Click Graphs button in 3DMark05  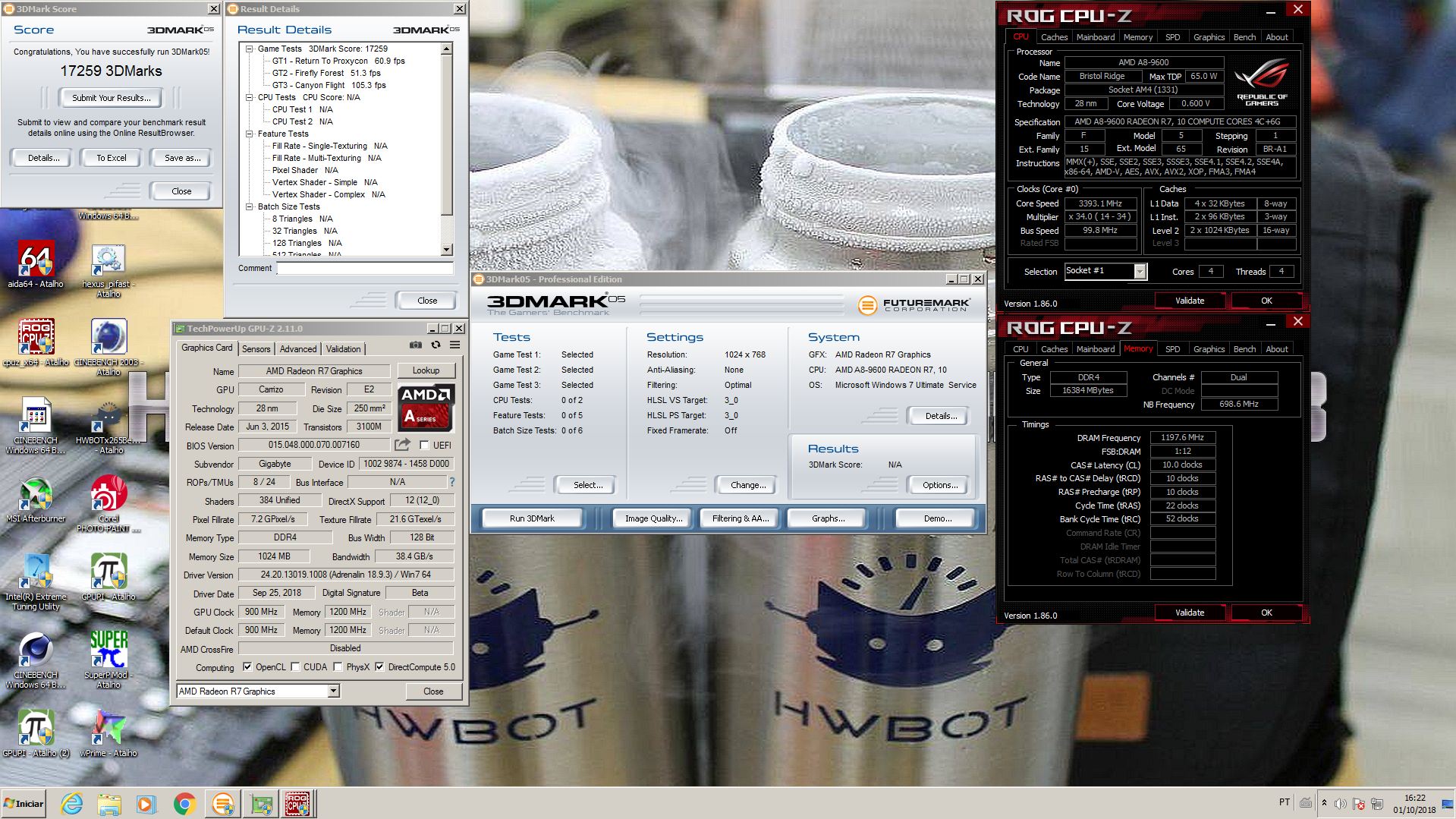click(828, 518)
